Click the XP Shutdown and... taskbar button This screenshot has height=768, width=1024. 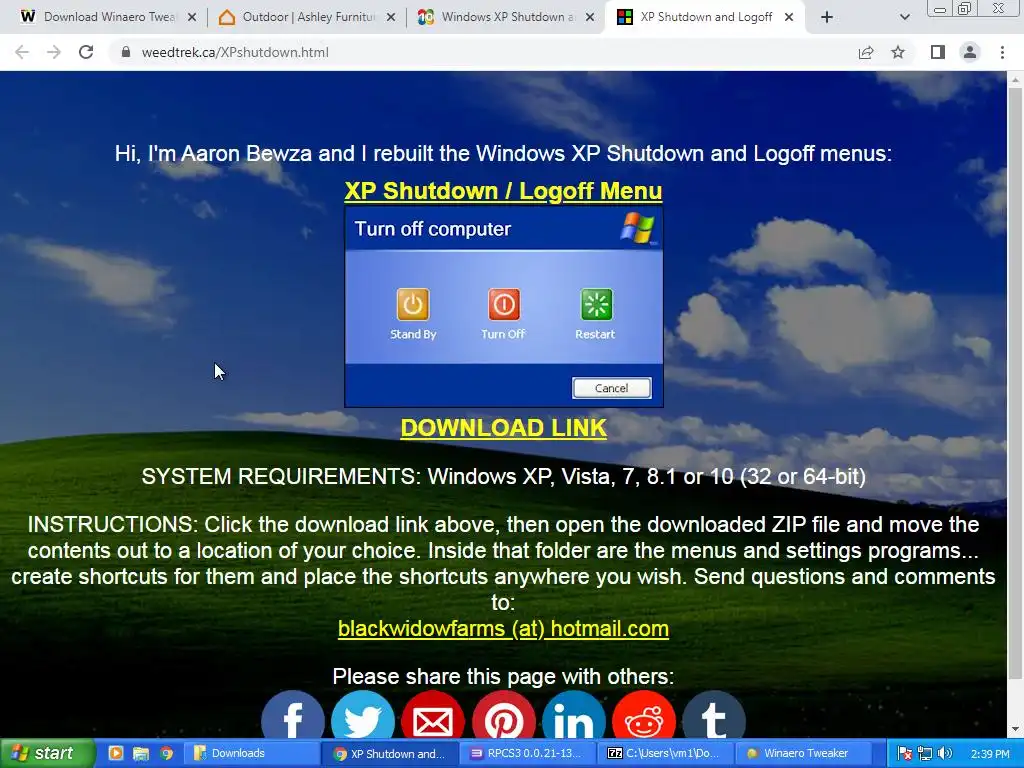click(391, 754)
